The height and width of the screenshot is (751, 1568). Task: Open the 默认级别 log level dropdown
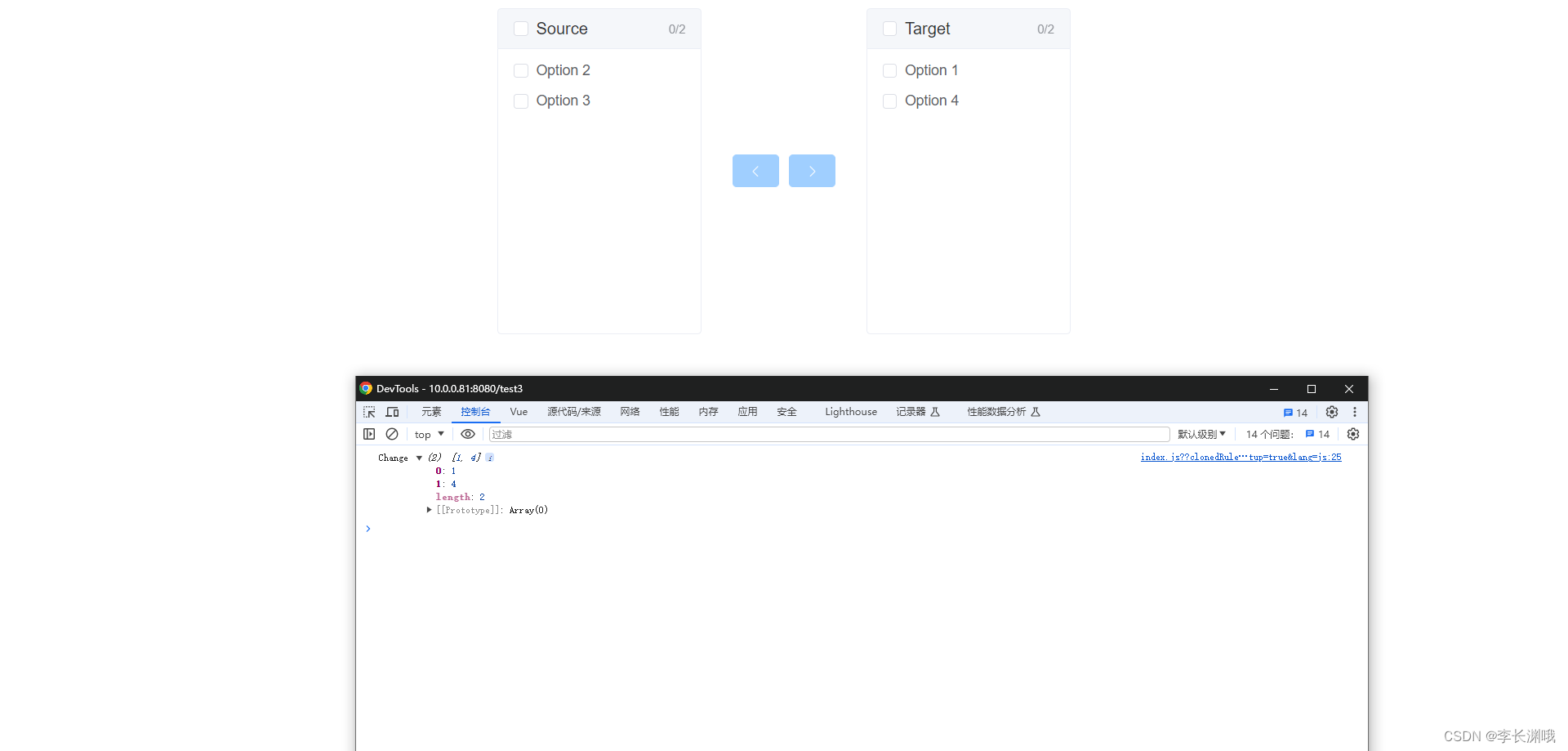pyautogui.click(x=1200, y=434)
